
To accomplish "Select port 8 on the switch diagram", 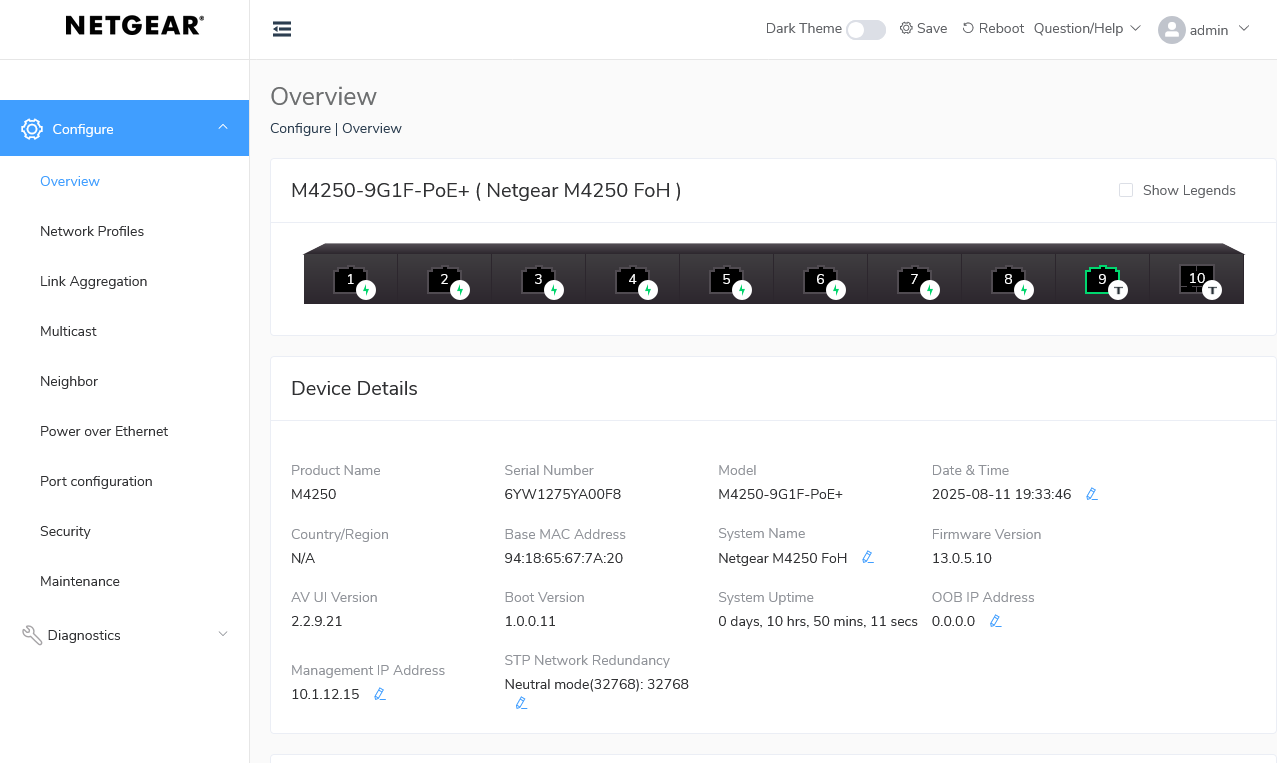I will pyautogui.click(x=1009, y=280).
